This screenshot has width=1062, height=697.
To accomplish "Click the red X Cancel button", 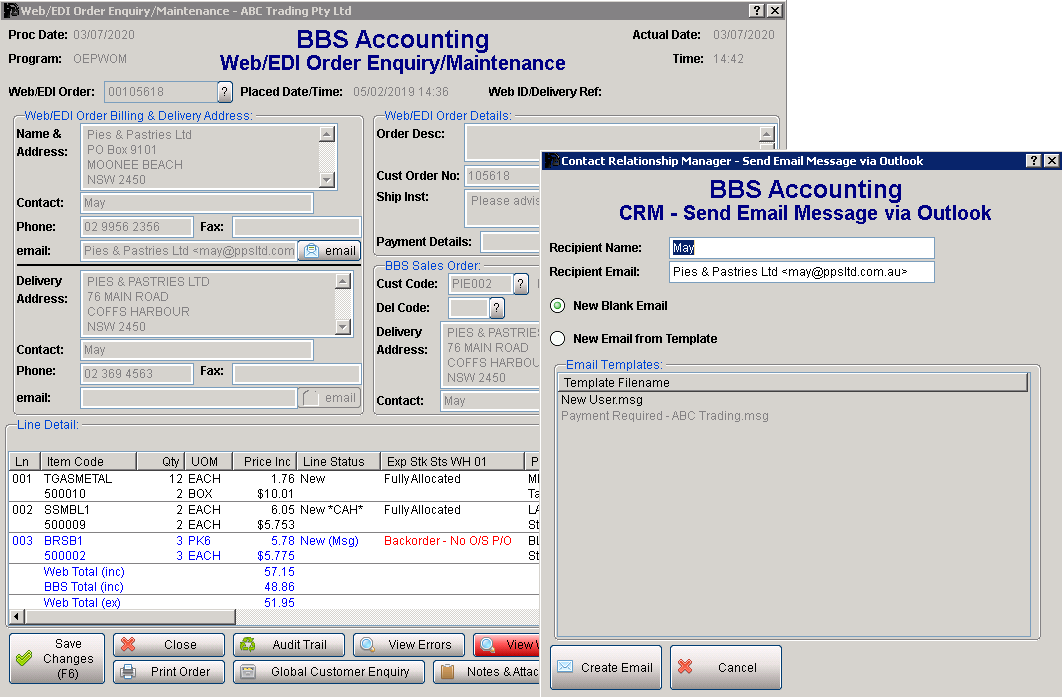I will click(725, 667).
